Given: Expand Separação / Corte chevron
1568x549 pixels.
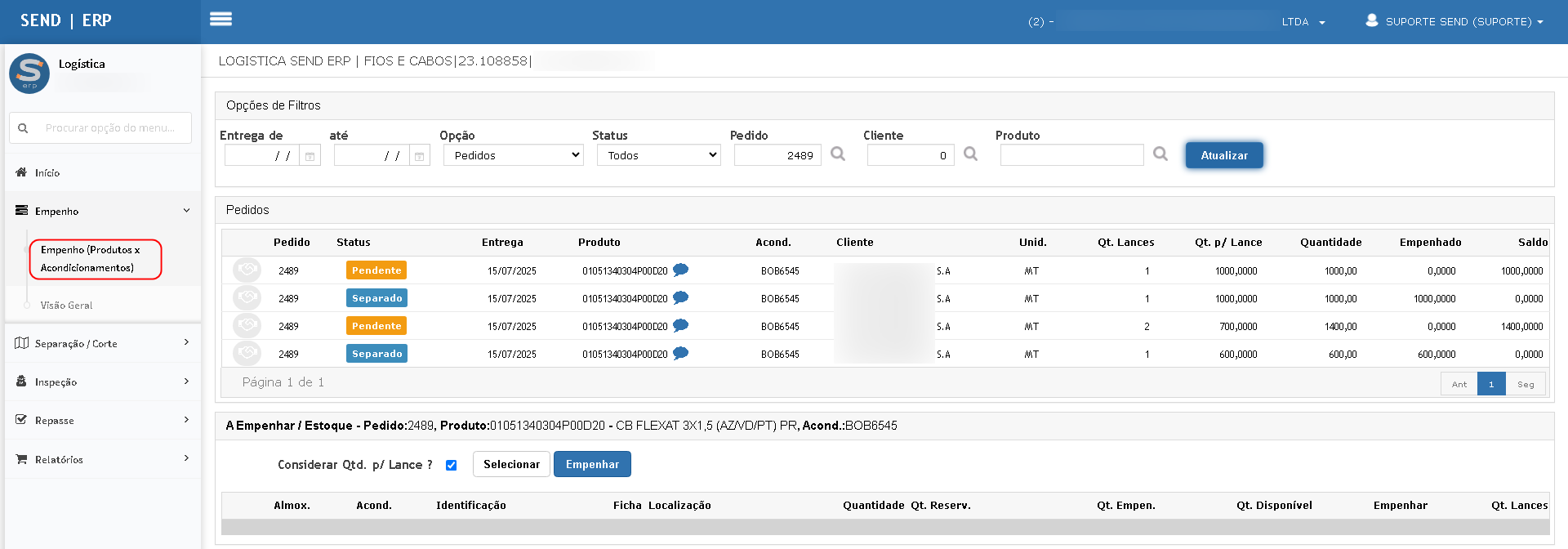Looking at the screenshot, I should 186,342.
